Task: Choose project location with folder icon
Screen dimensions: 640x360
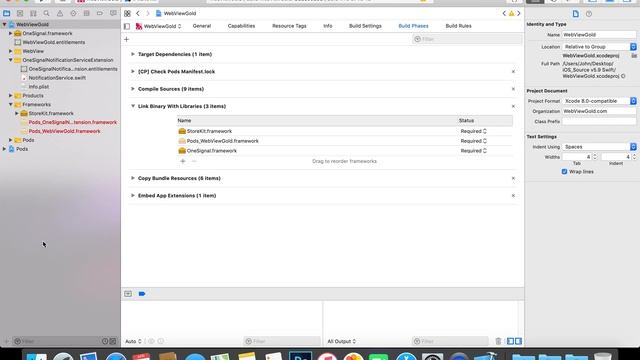Action: (x=634, y=56)
